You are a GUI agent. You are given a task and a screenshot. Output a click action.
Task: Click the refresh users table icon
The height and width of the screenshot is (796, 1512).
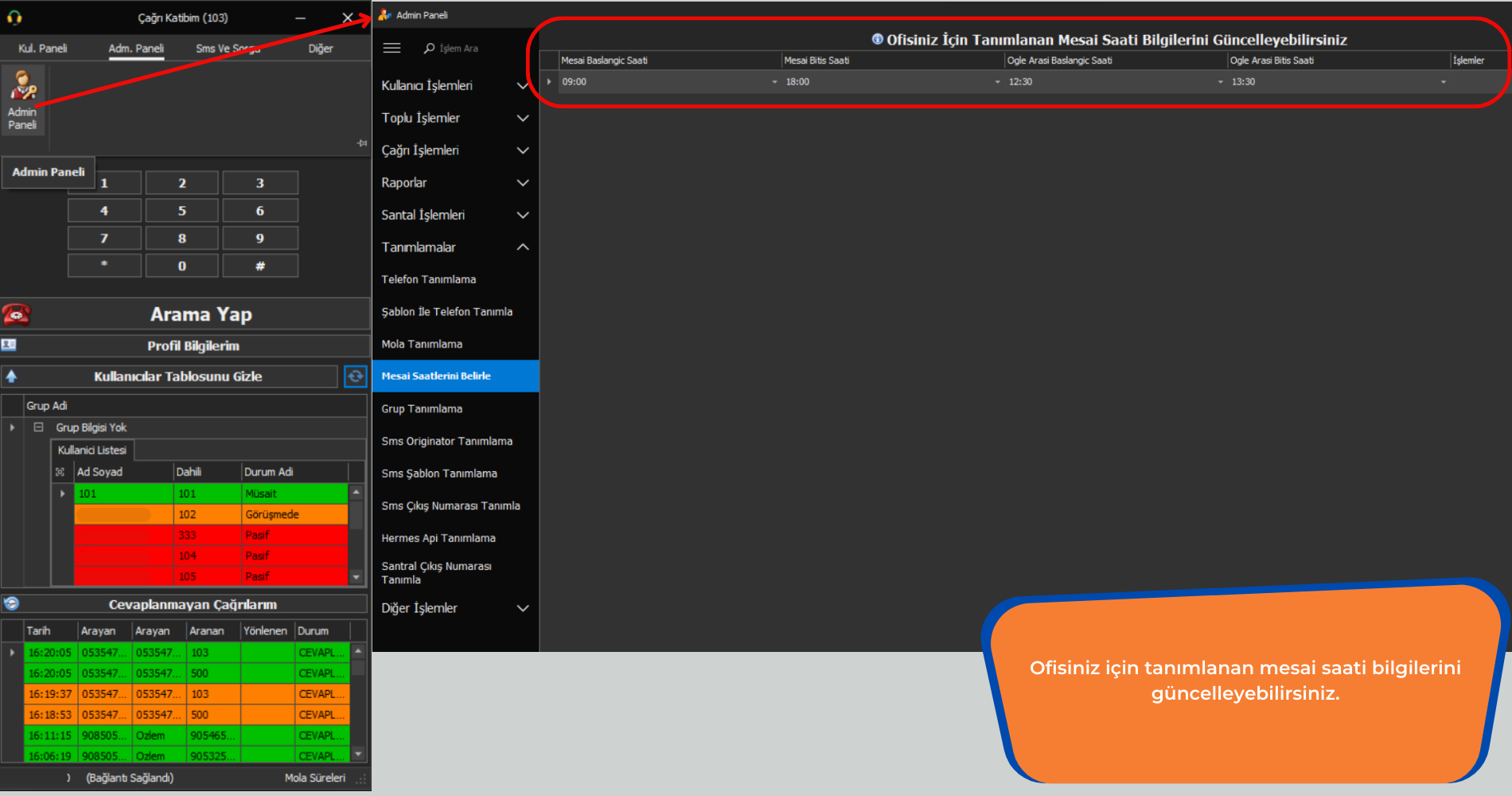355,377
